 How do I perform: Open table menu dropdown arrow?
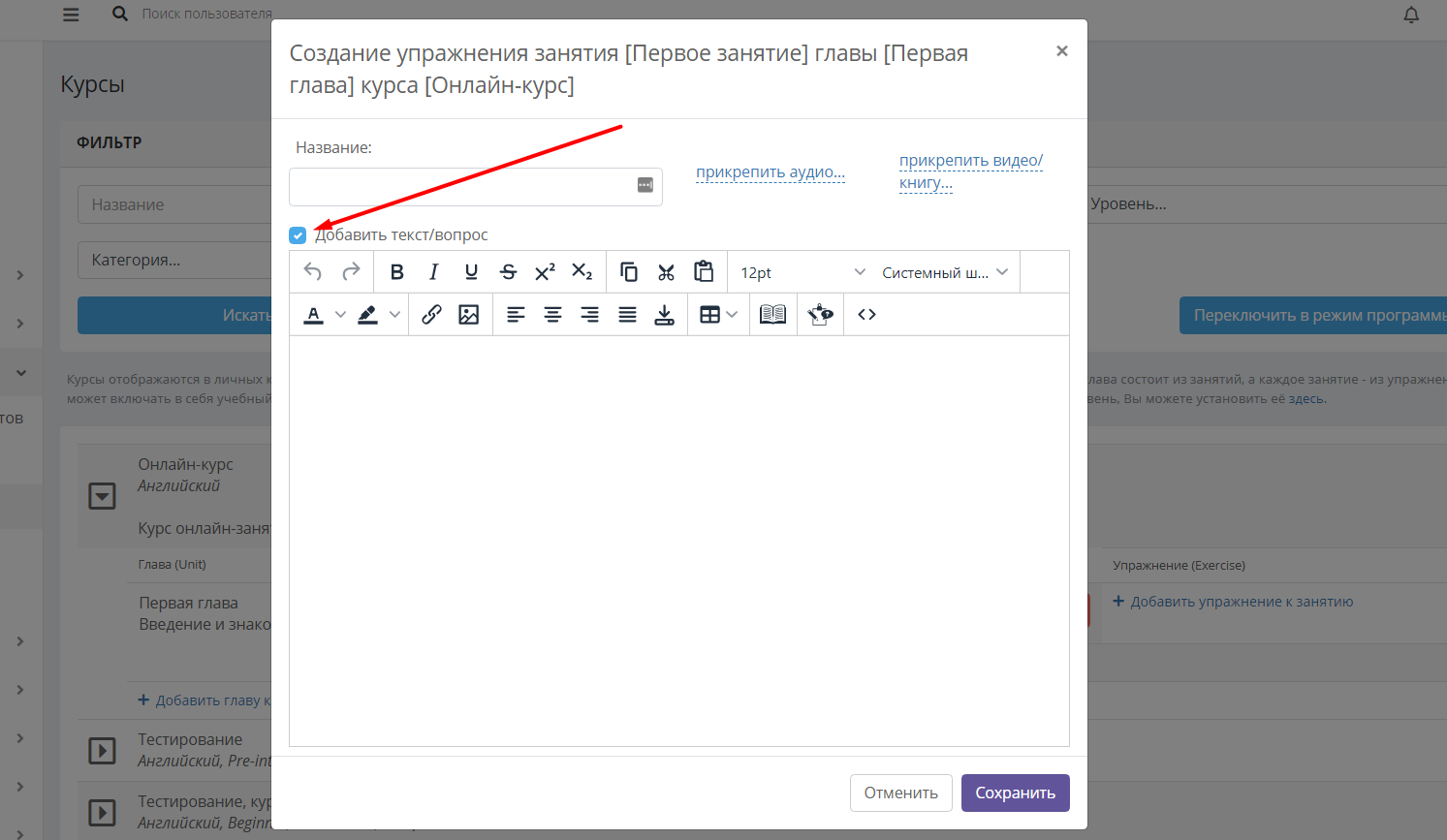coord(732,315)
